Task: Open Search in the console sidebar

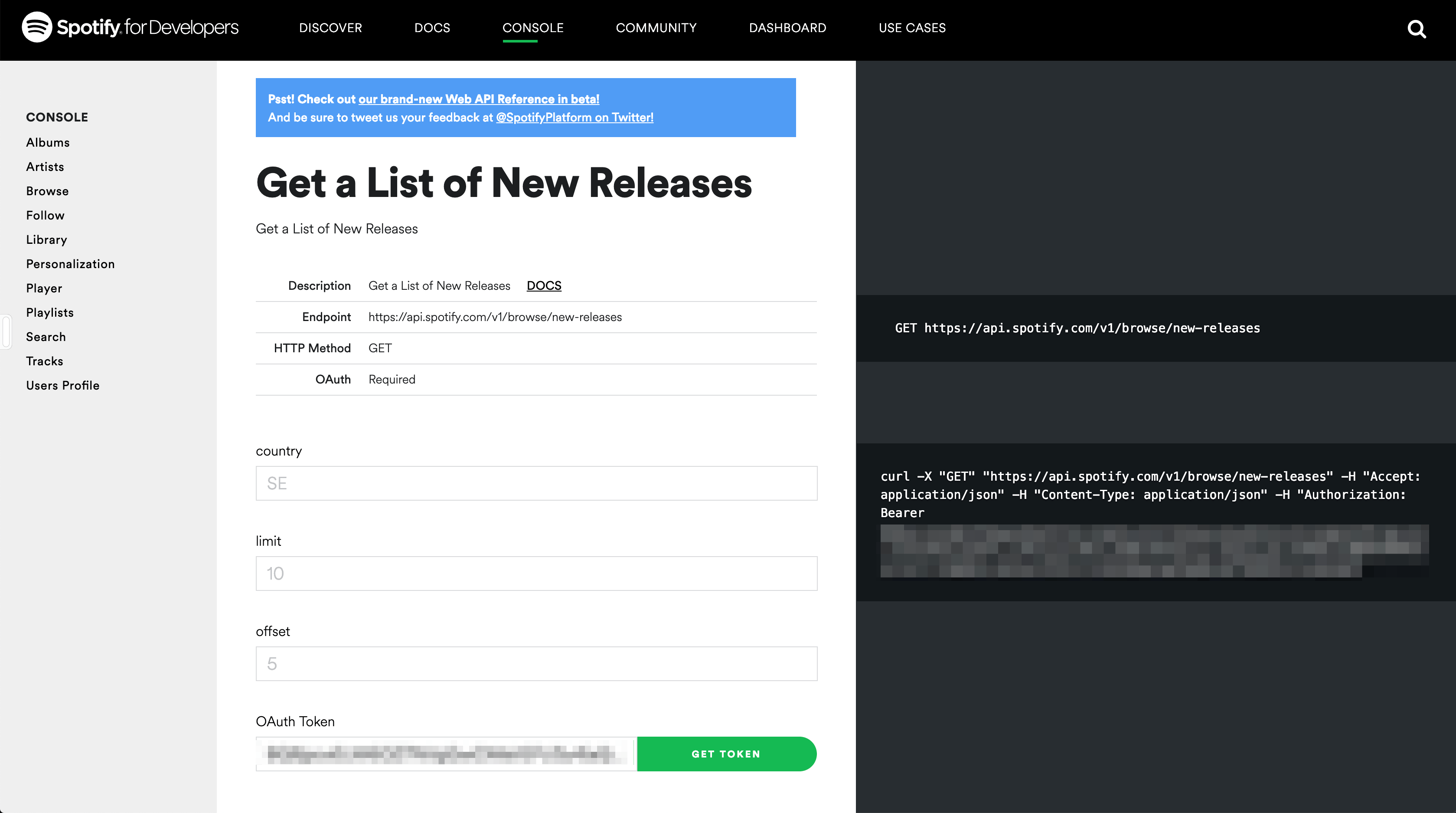Action: (46, 337)
